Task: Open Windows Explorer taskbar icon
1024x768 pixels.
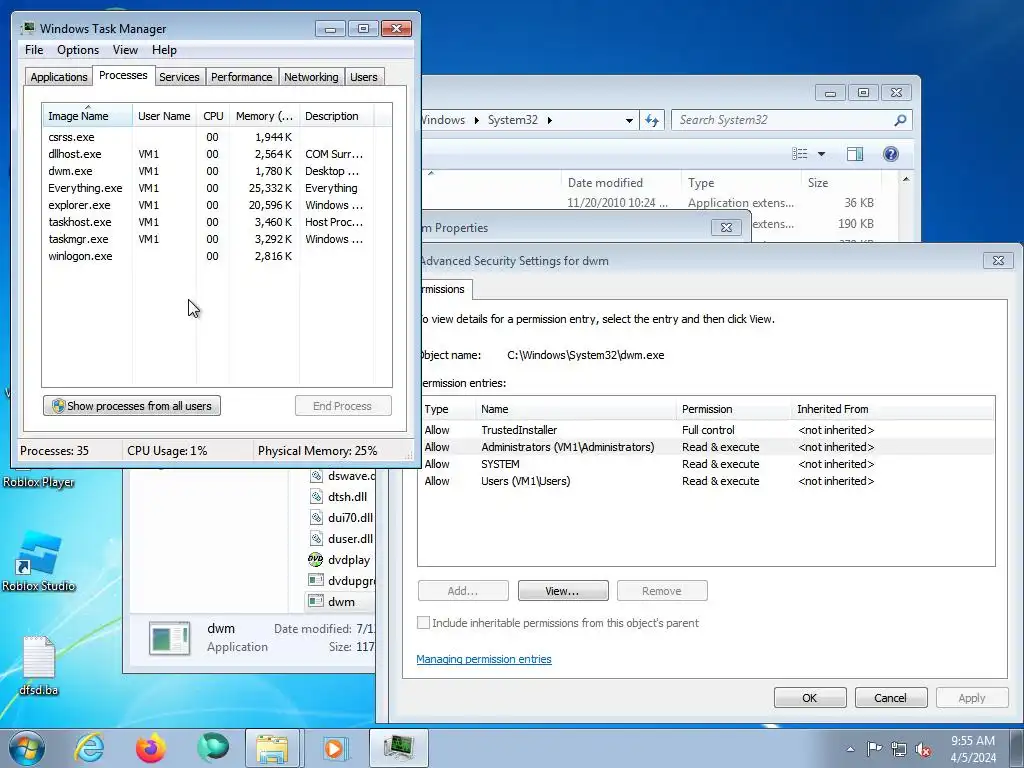Action: click(x=272, y=748)
